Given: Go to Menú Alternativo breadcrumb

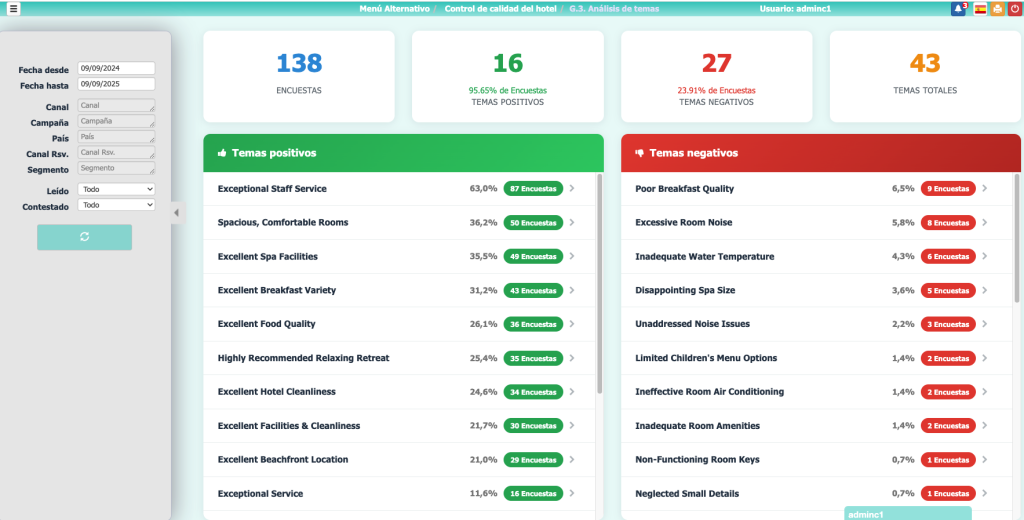Looking at the screenshot, I should (394, 8).
